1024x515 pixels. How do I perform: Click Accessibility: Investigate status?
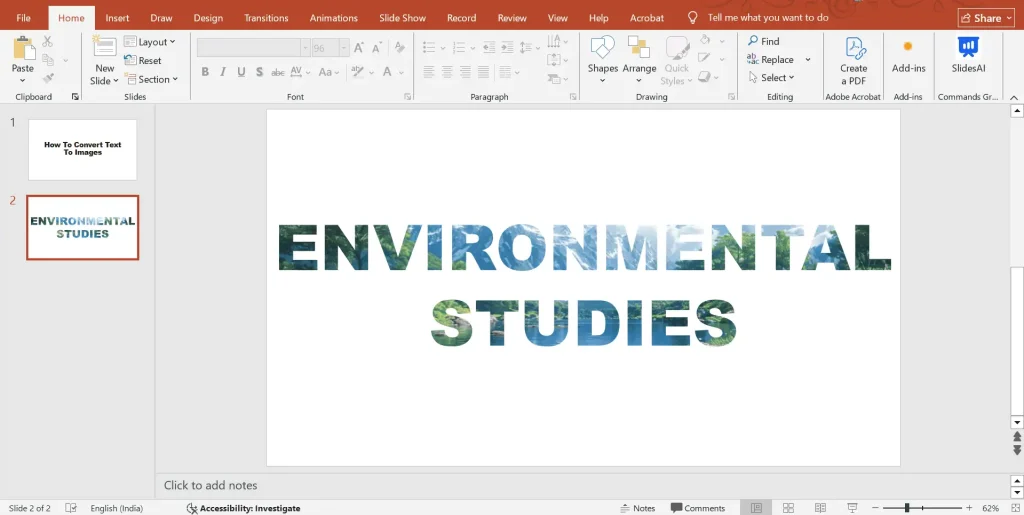(x=244, y=508)
